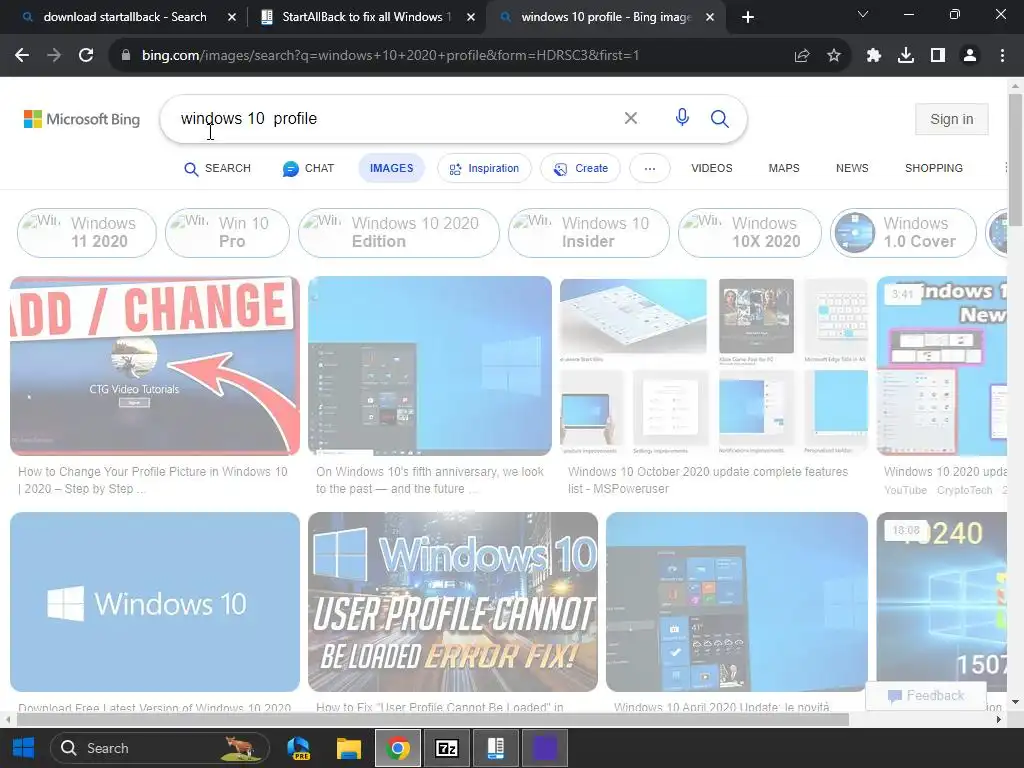This screenshot has width=1024, height=768.
Task: Close the 'StartAllBack to fix all Windows' tab
Action: click(471, 17)
